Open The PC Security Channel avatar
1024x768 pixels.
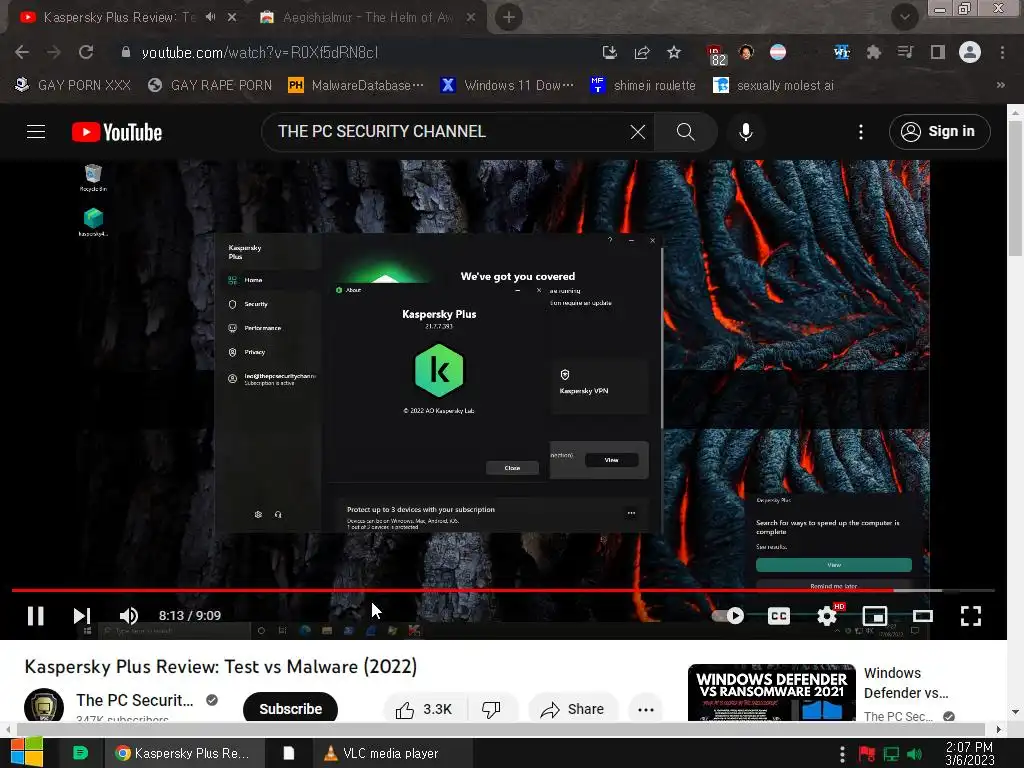coord(44,705)
